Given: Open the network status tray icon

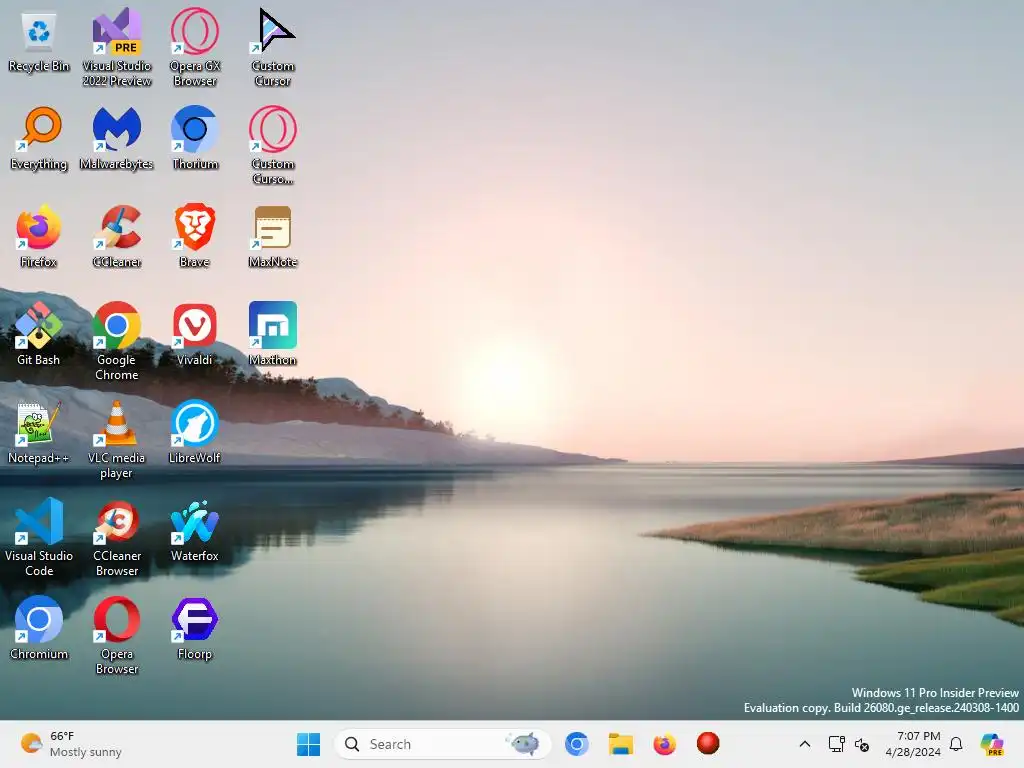Looking at the screenshot, I should pos(837,744).
